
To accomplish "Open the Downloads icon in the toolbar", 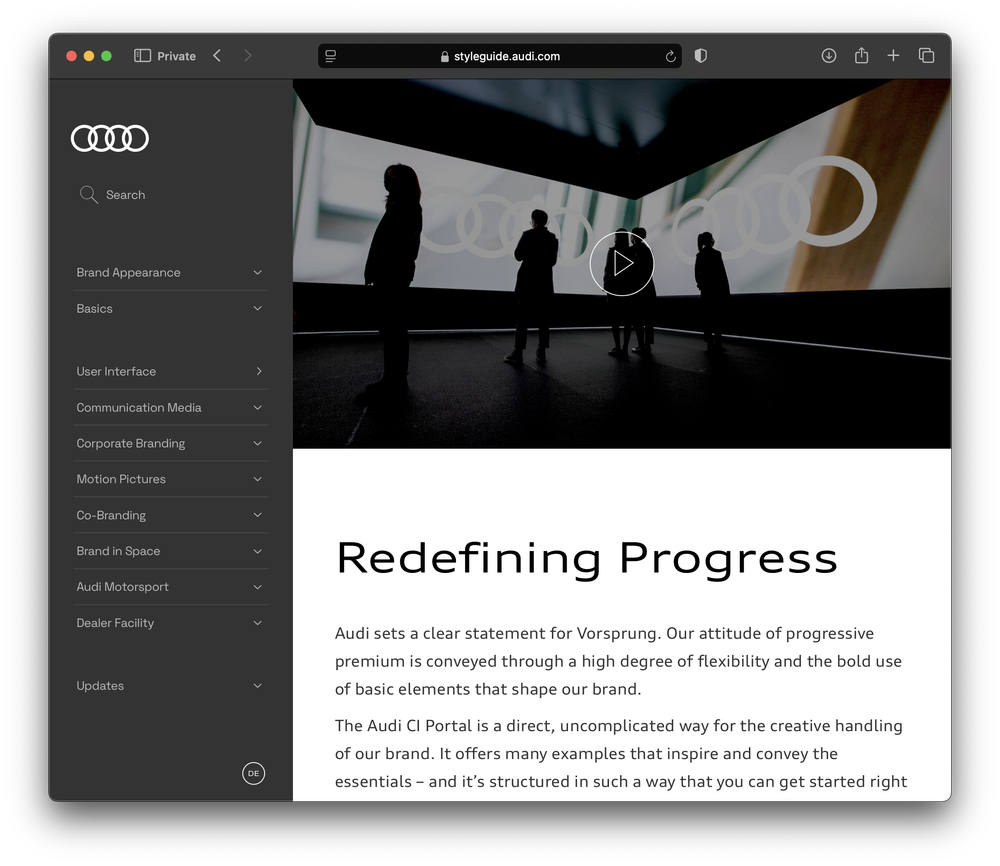I will point(829,56).
